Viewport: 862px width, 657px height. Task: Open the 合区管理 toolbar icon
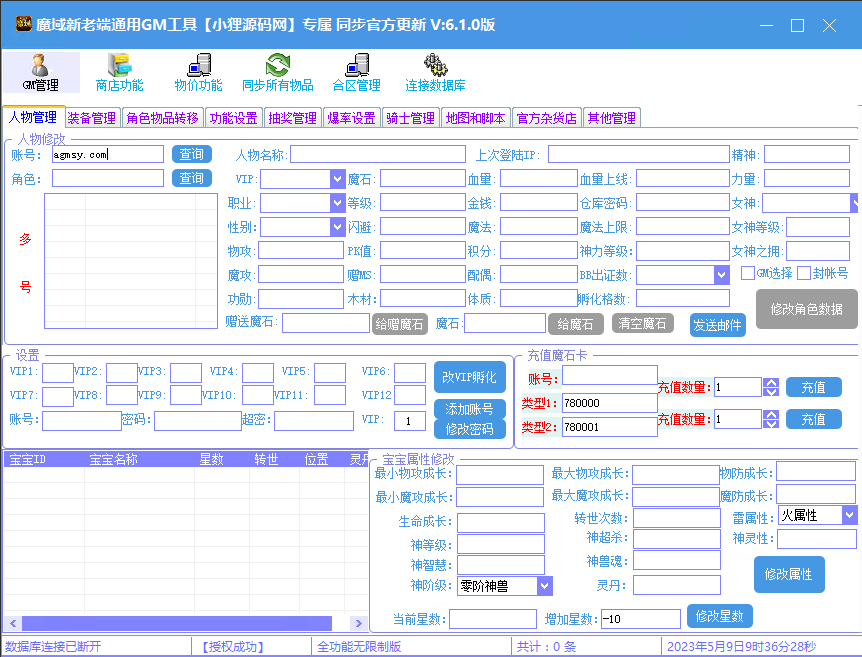pos(356,72)
